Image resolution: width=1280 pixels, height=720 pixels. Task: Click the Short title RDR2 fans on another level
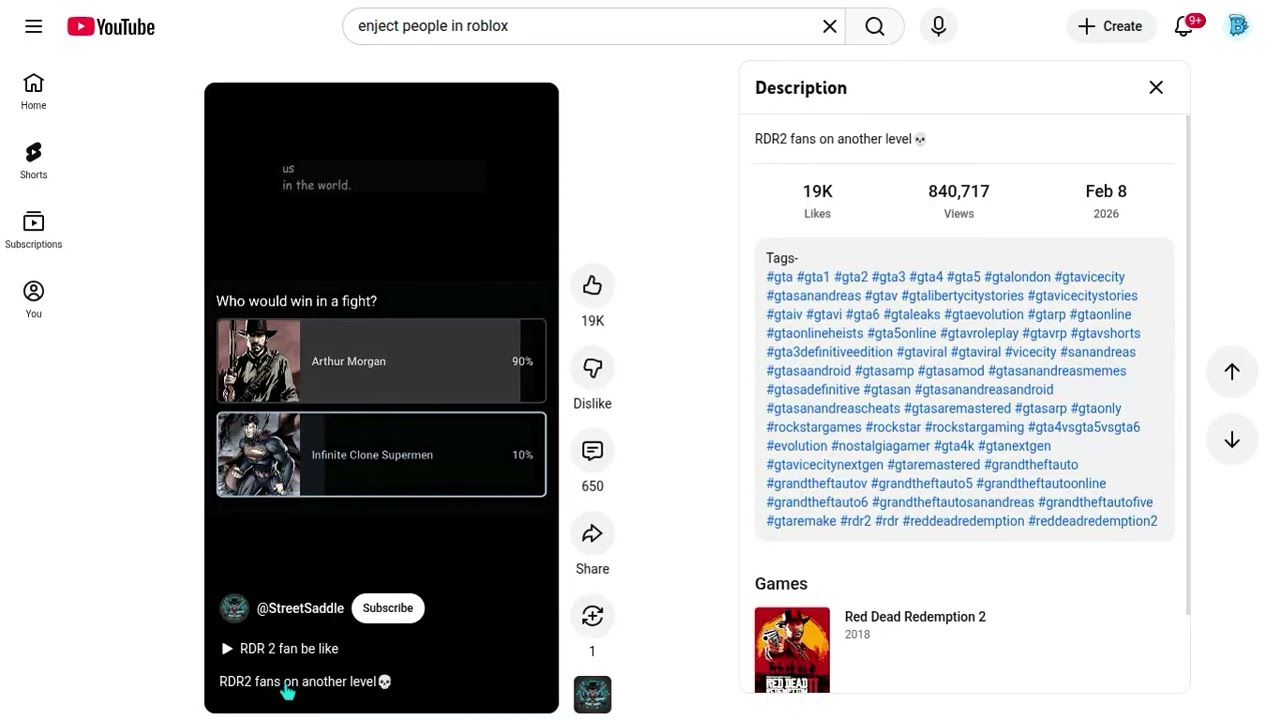[x=305, y=682]
